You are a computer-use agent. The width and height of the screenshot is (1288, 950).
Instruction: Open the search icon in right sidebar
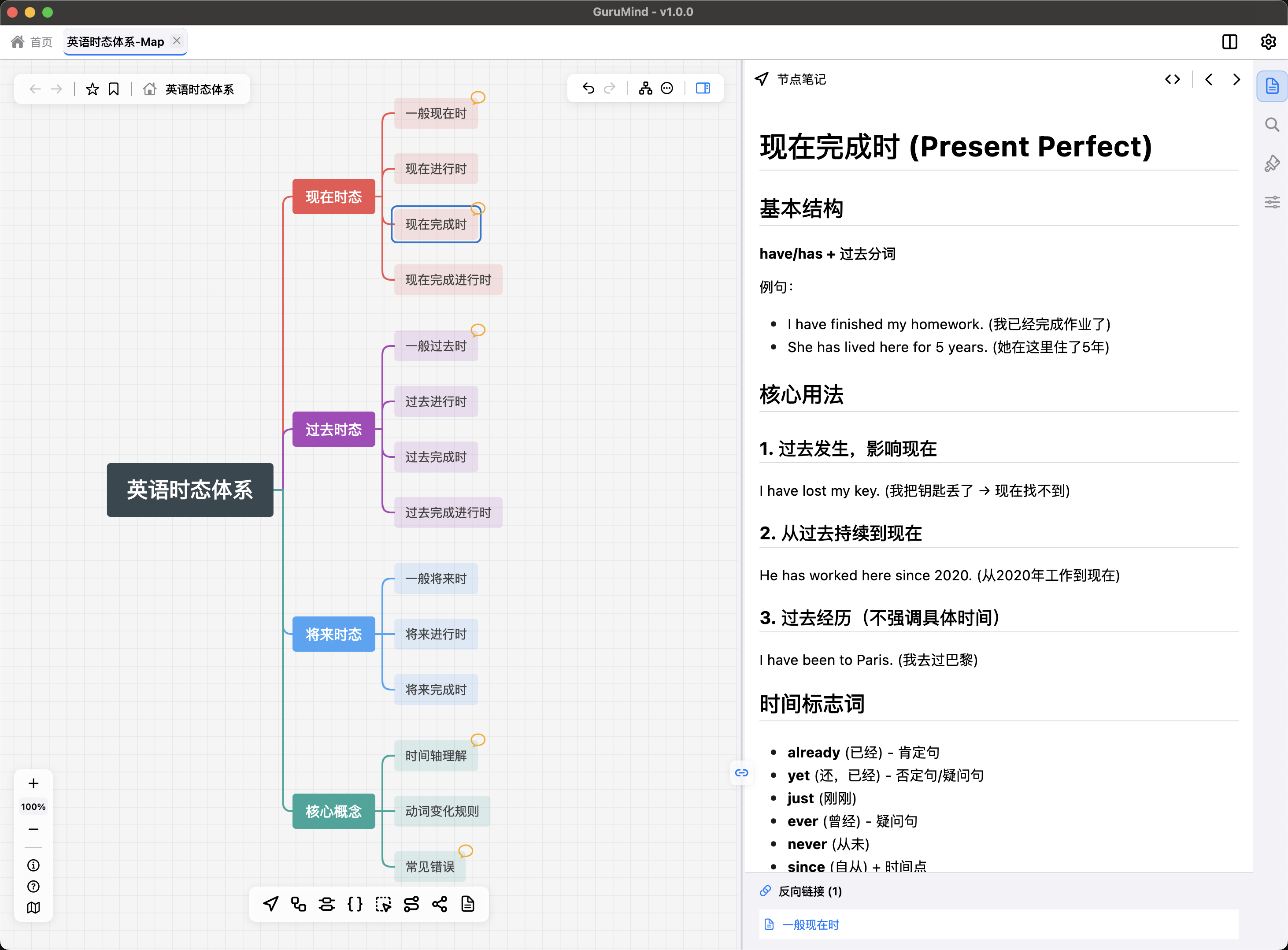[x=1272, y=125]
